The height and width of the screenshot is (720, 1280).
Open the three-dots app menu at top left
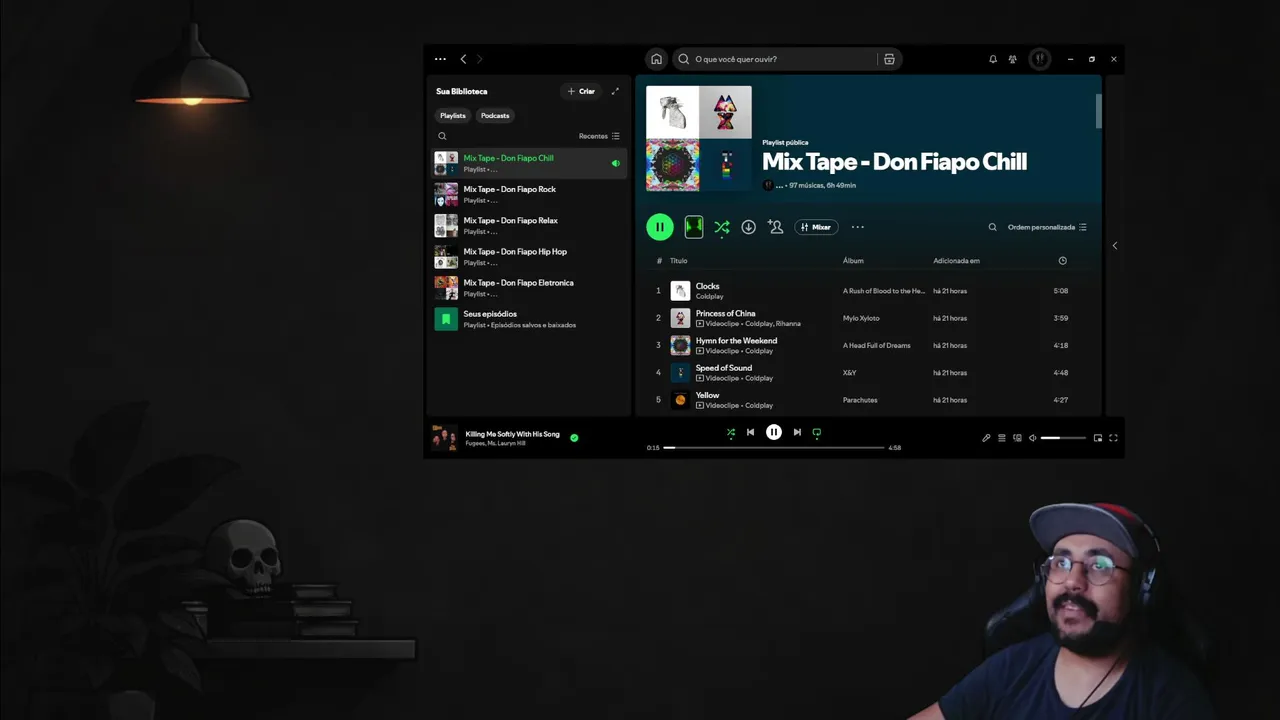click(x=440, y=59)
